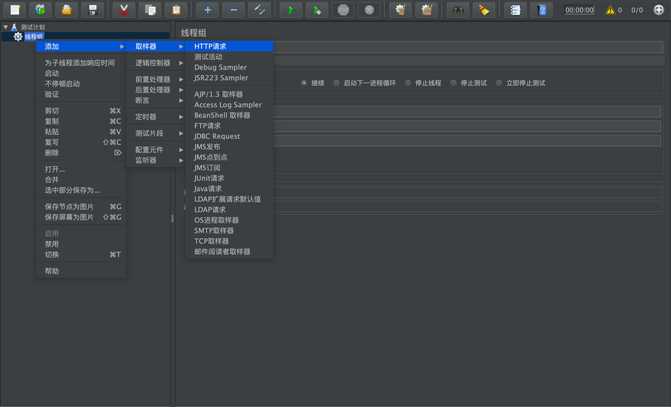The image size is (671, 407).
Task: Click the Function helper list icon
Action: point(515,10)
